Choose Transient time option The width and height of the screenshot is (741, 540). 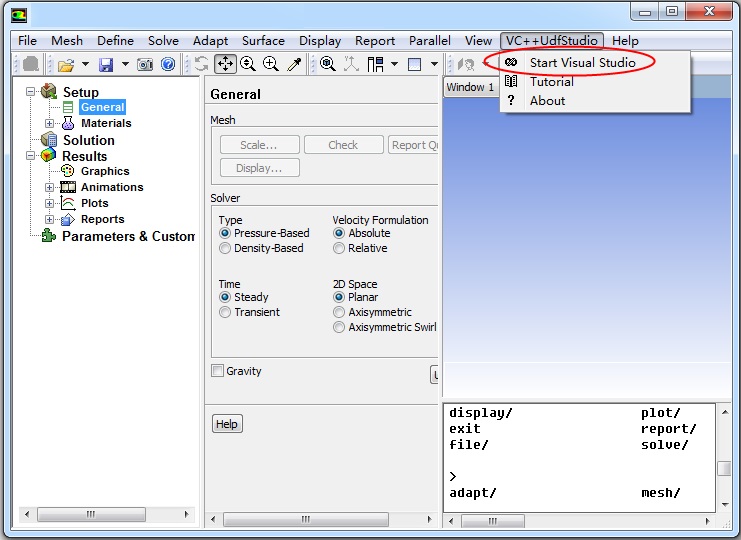[225, 312]
